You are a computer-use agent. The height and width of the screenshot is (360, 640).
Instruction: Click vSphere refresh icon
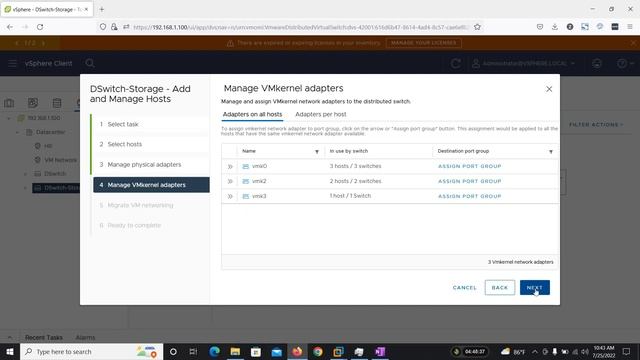coord(456,63)
